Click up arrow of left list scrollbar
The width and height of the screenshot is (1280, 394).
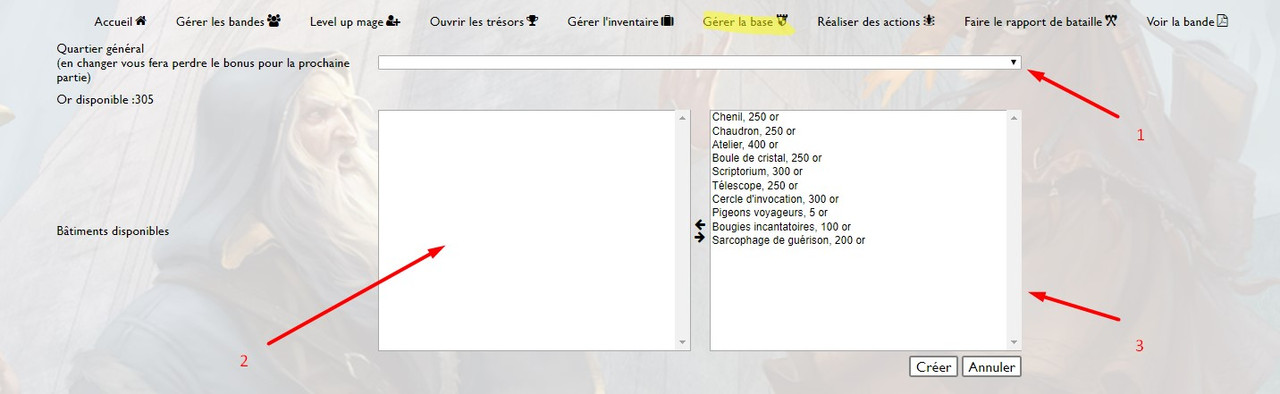click(x=683, y=118)
